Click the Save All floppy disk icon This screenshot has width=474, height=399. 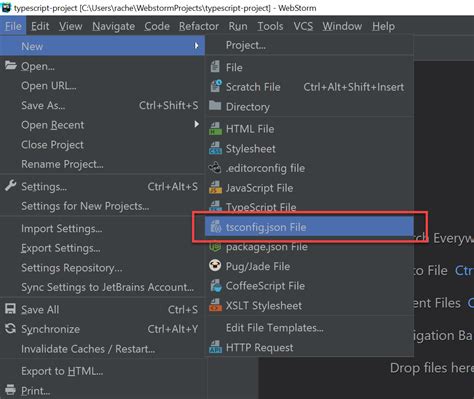pos(10,309)
